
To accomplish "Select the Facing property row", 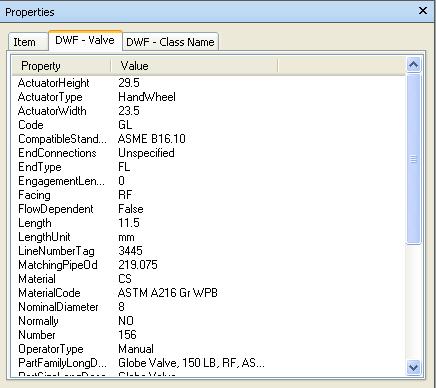I will tap(209, 195).
